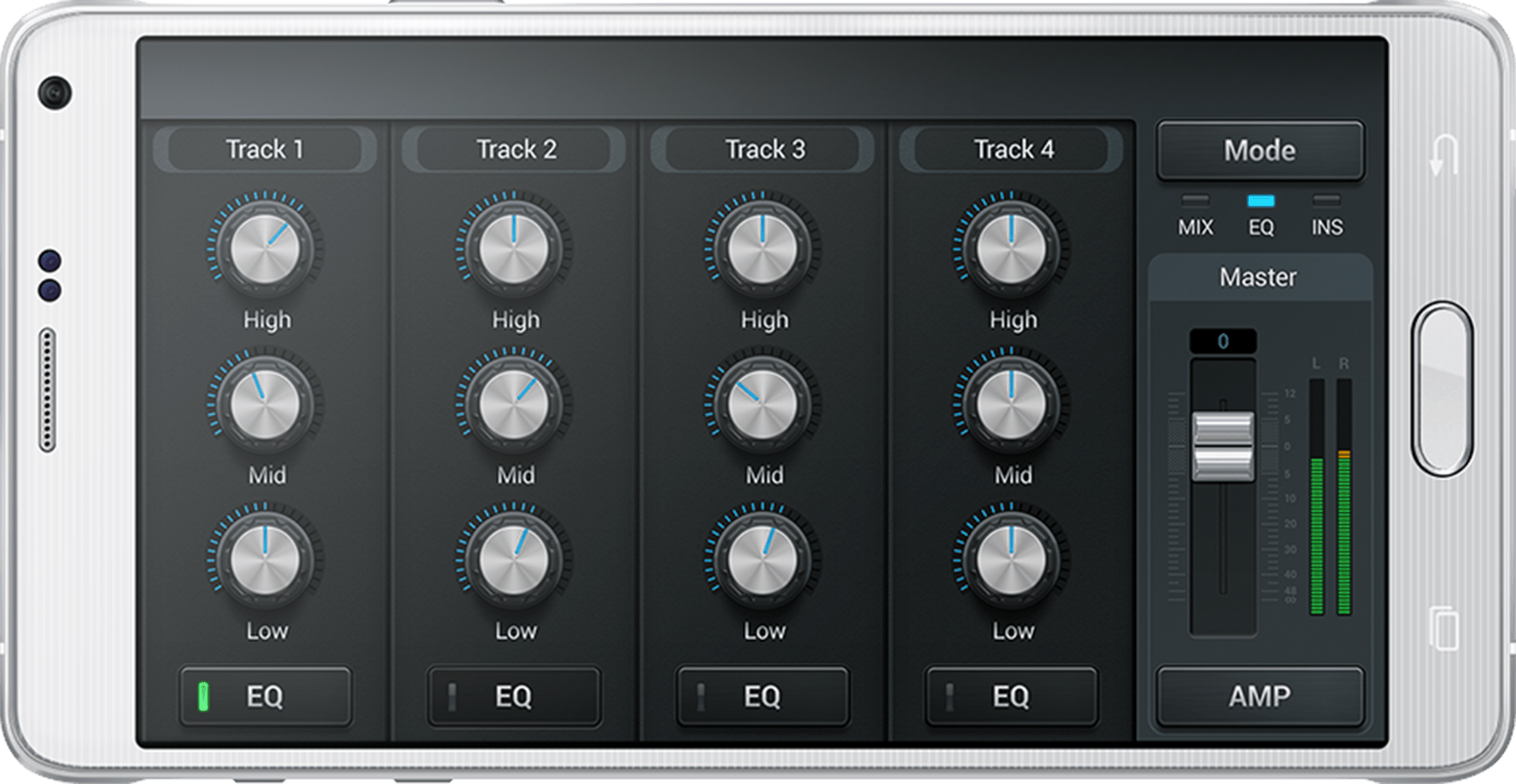Image resolution: width=1516 pixels, height=784 pixels.
Task: Enable the Track 2 EQ toggle
Action: point(514,696)
